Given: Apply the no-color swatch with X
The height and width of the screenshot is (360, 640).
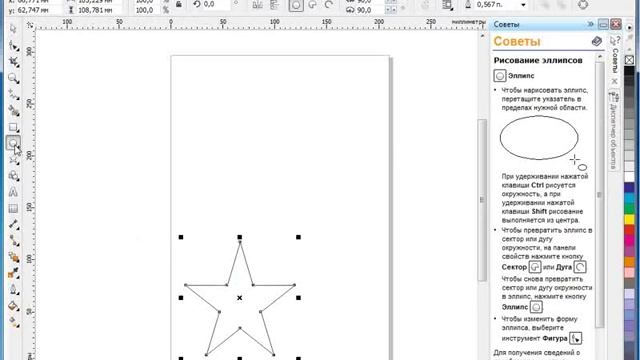Looking at the screenshot, I should point(629,60).
